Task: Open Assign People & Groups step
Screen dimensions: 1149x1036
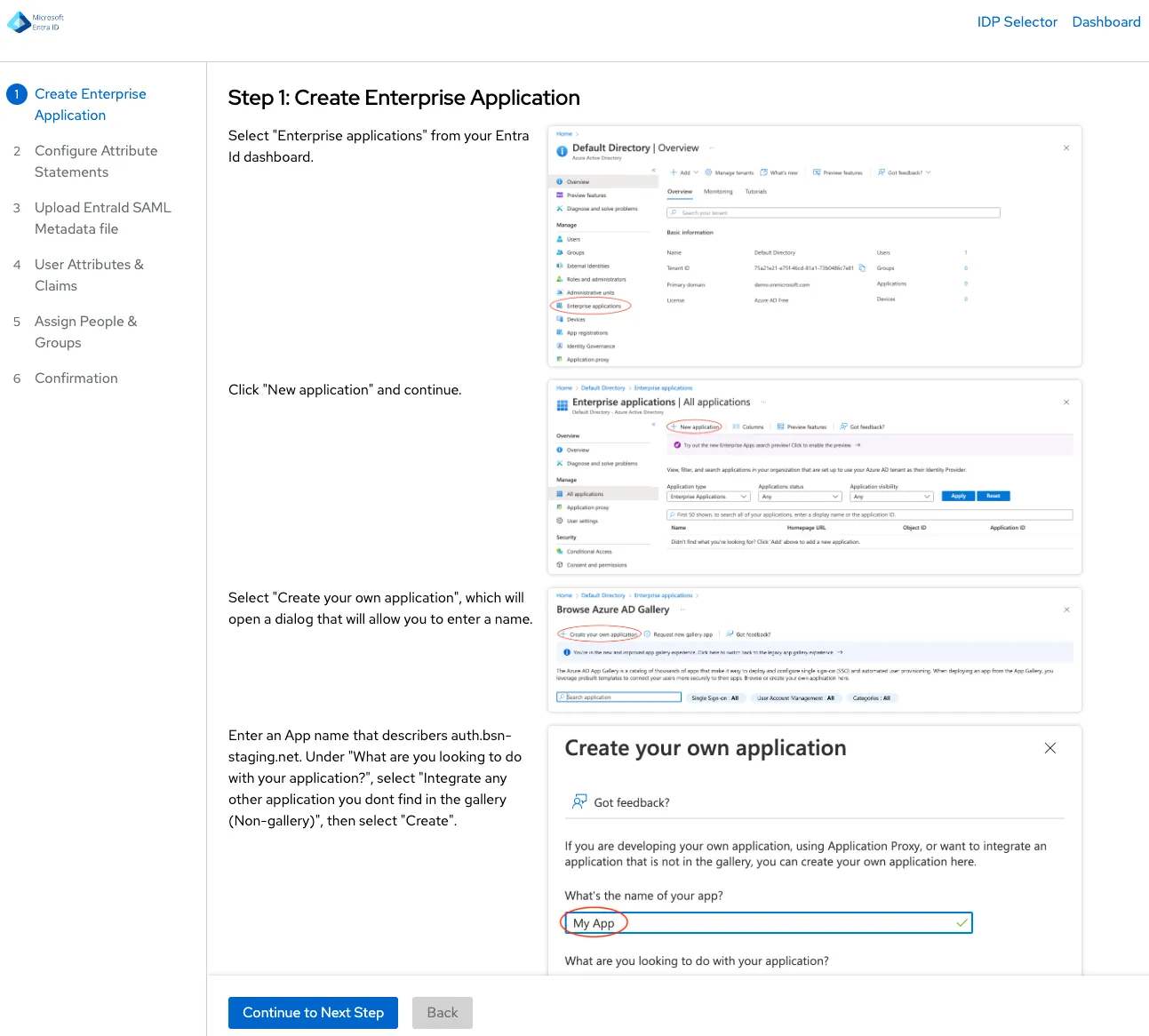Action: coord(85,332)
